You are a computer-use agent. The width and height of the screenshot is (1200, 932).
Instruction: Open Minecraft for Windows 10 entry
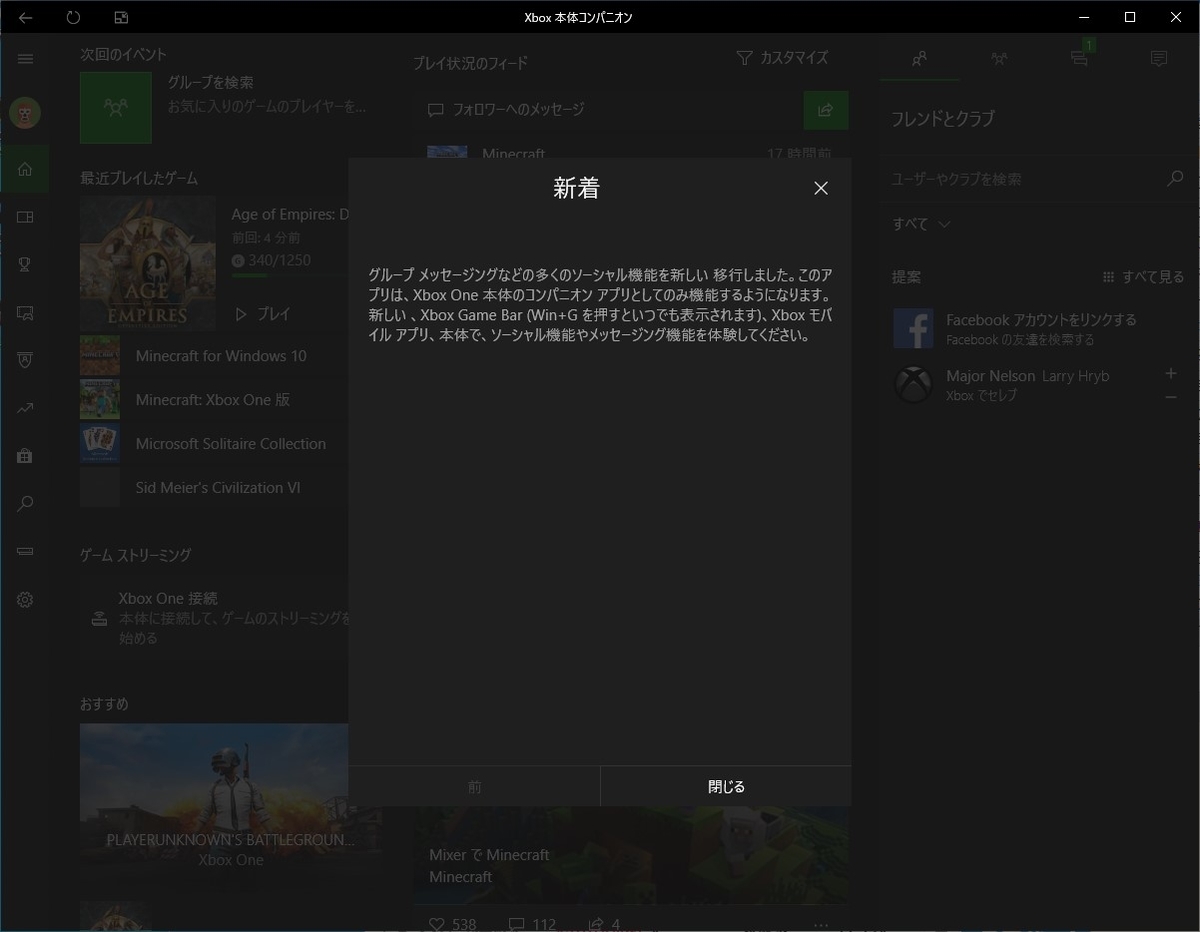point(214,356)
